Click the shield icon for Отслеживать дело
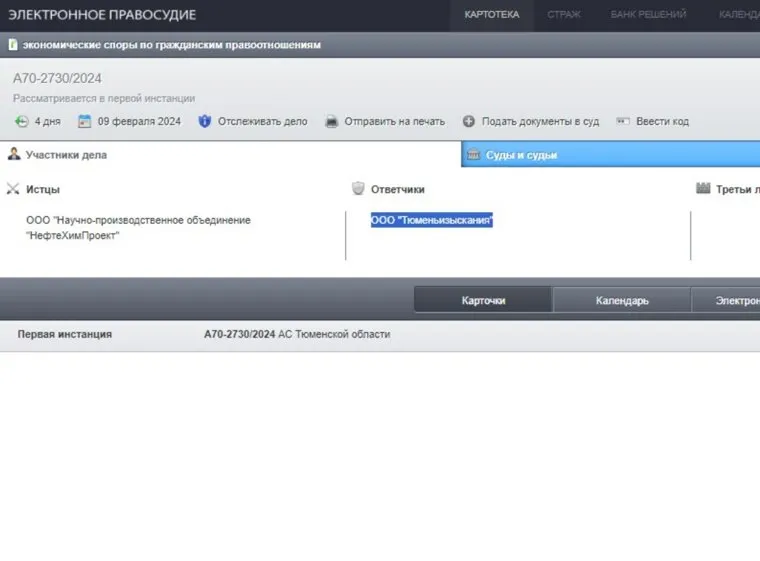 205,122
